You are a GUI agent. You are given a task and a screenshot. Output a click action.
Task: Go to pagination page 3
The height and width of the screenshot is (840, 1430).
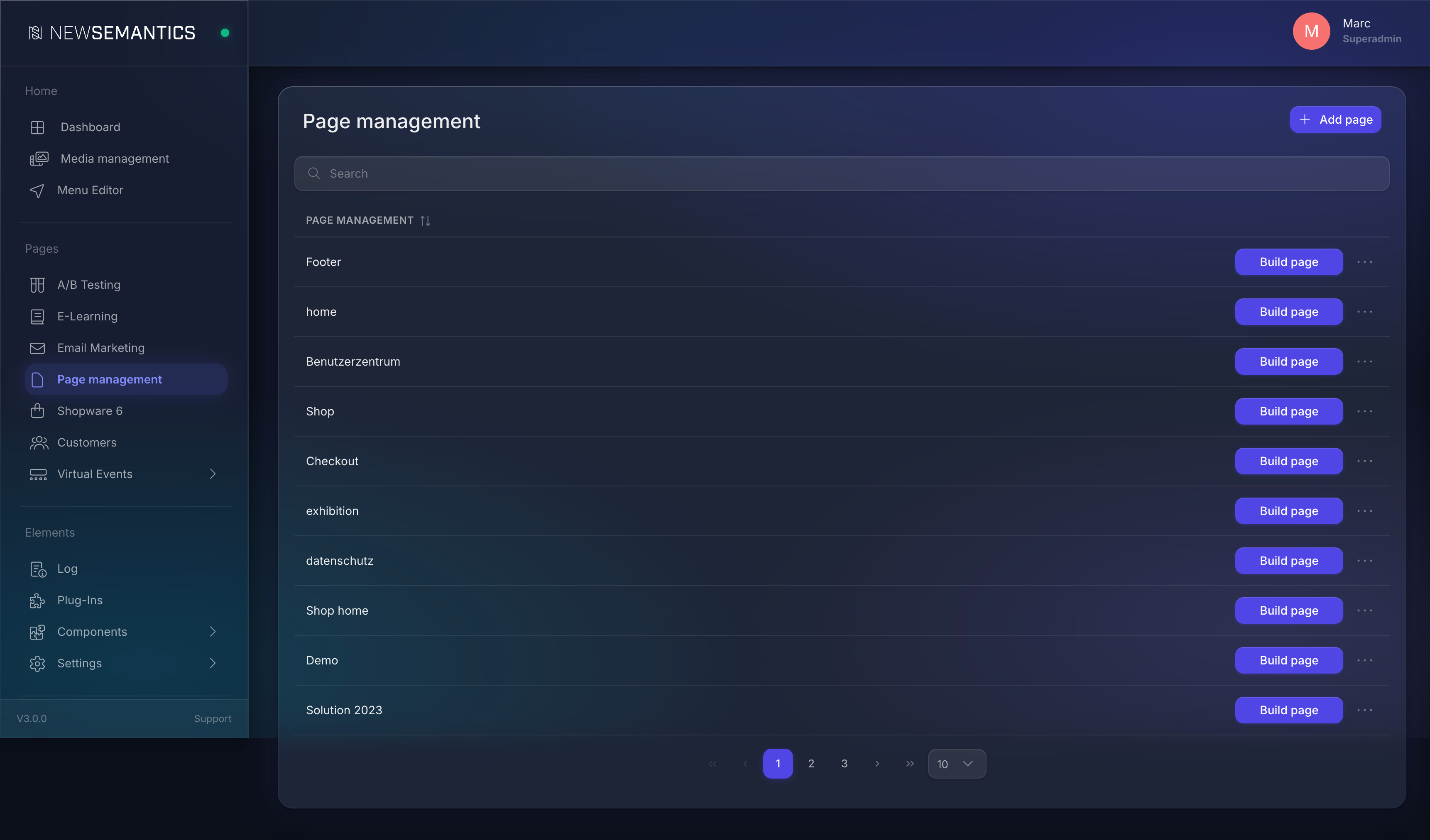845,764
